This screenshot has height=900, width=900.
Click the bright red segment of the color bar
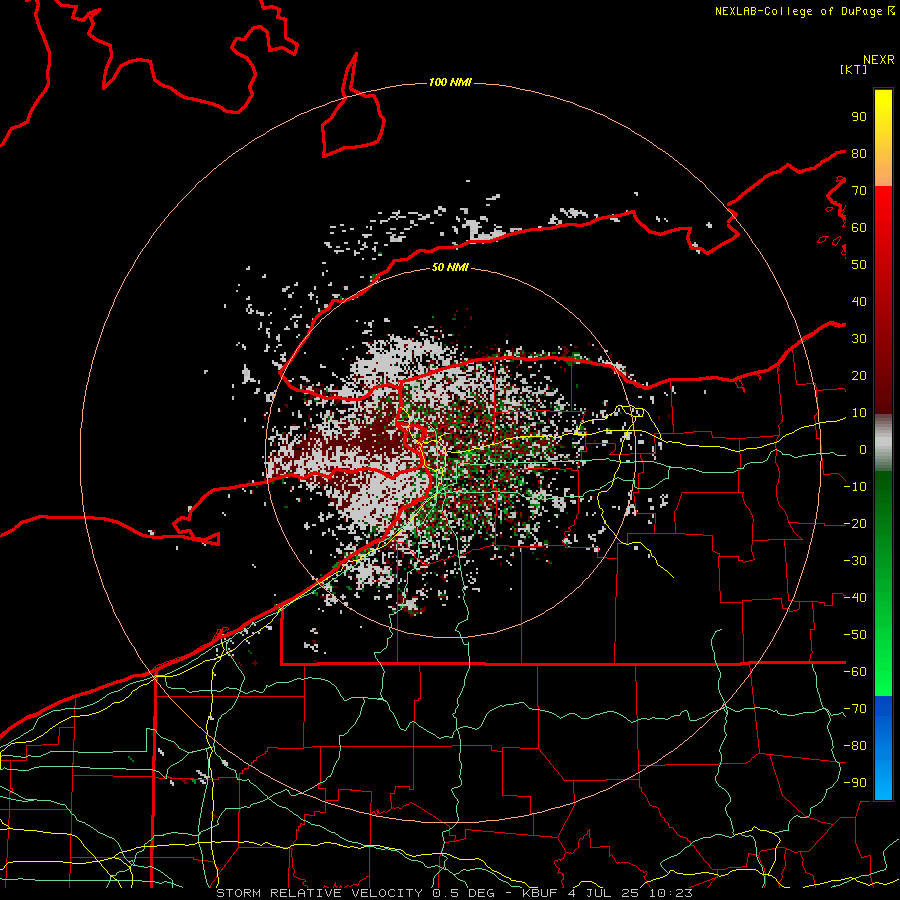[883, 207]
